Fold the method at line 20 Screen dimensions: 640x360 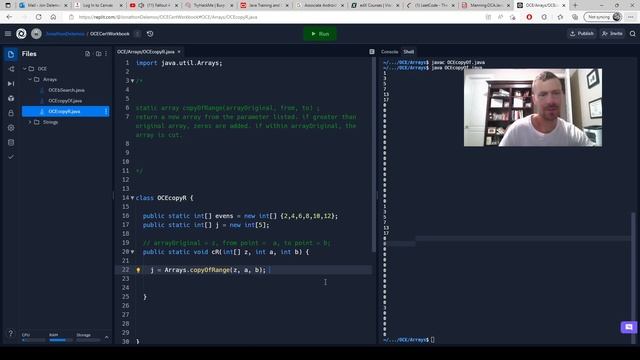132,252
